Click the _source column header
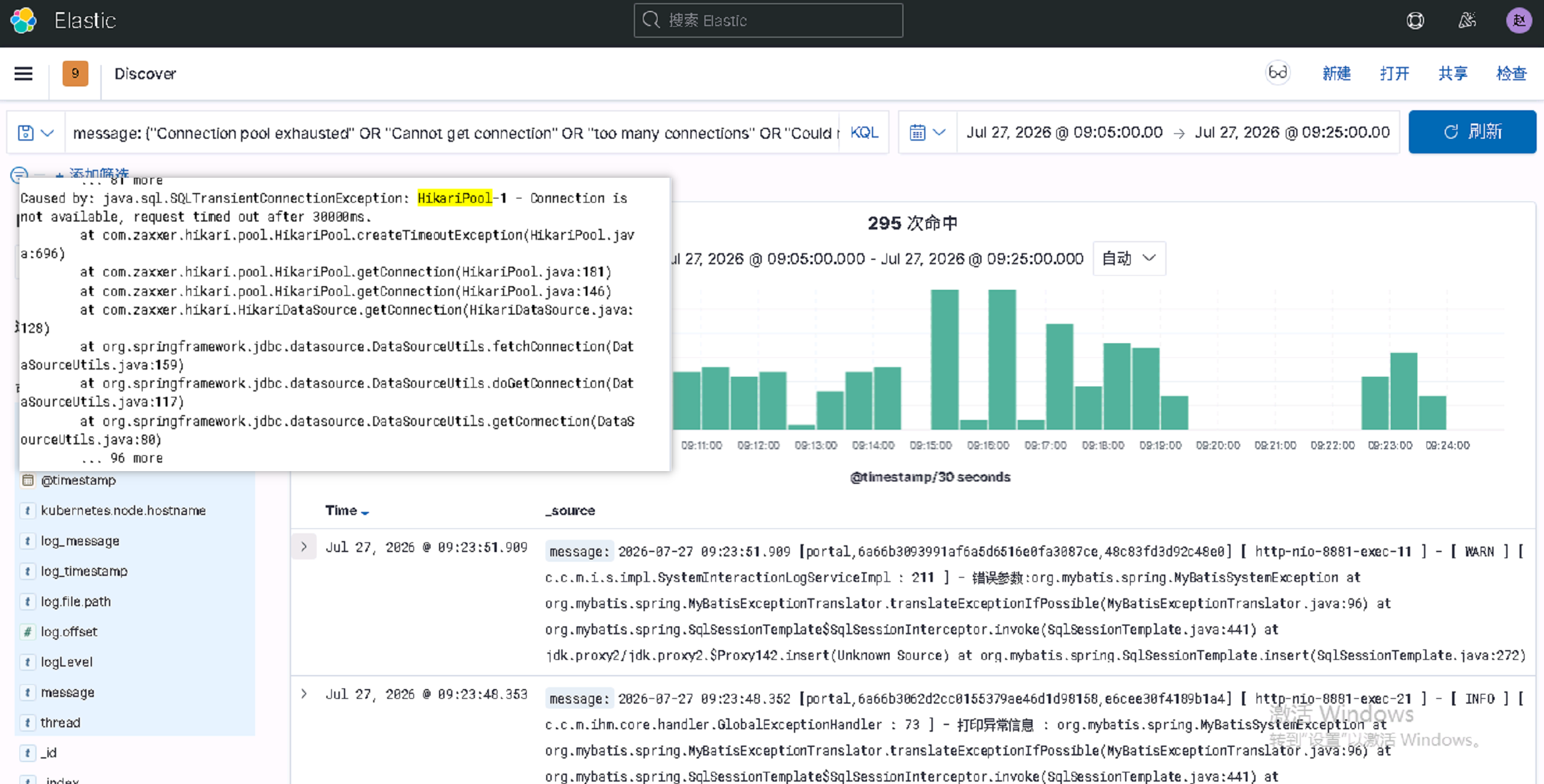The image size is (1544, 784). 570,511
